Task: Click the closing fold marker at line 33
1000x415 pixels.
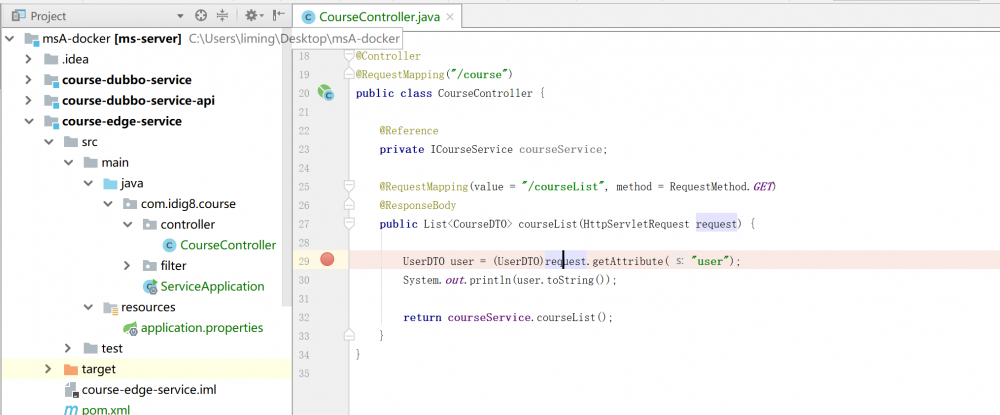Action: (348, 334)
